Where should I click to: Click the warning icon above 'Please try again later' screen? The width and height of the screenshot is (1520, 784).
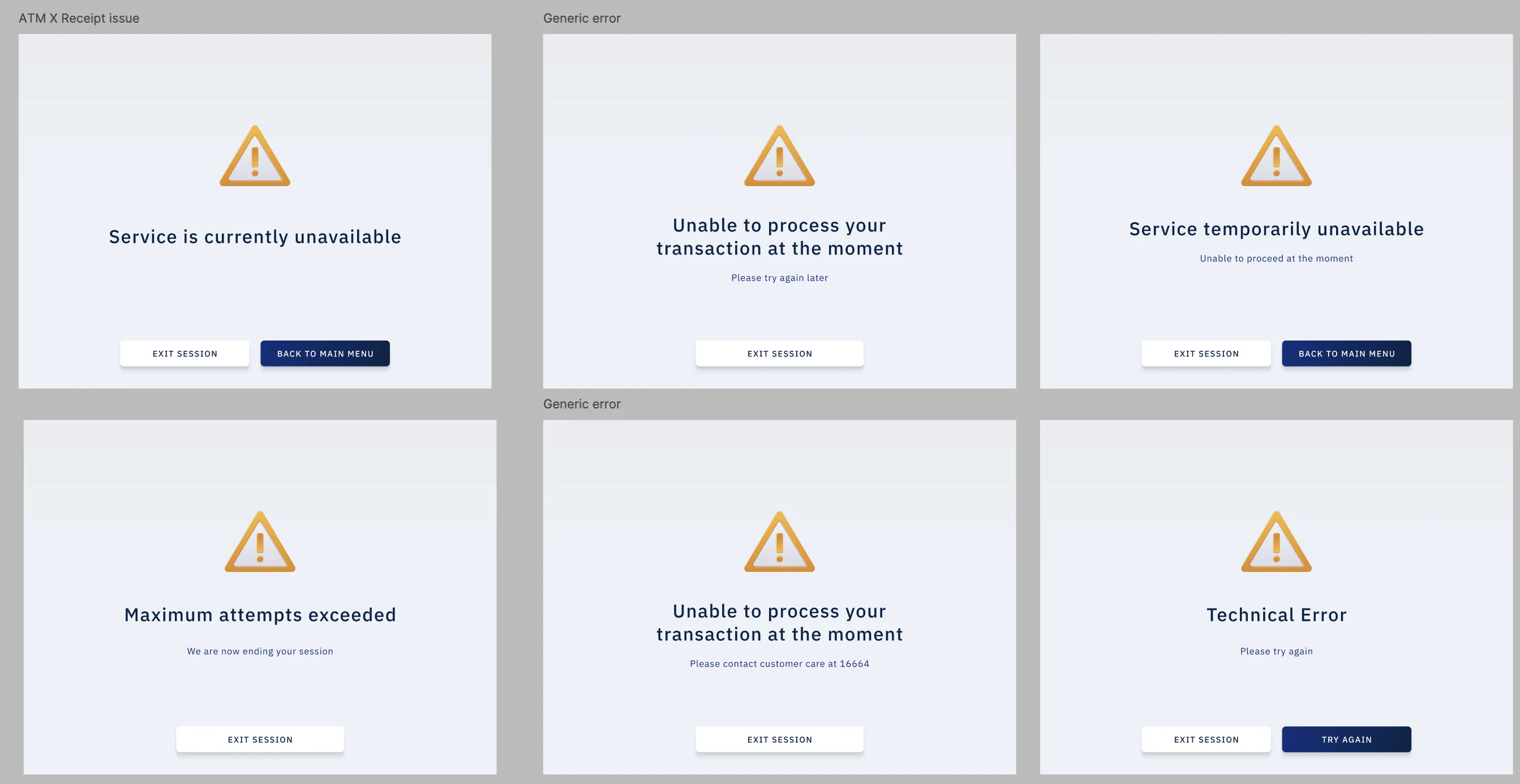[x=779, y=156]
